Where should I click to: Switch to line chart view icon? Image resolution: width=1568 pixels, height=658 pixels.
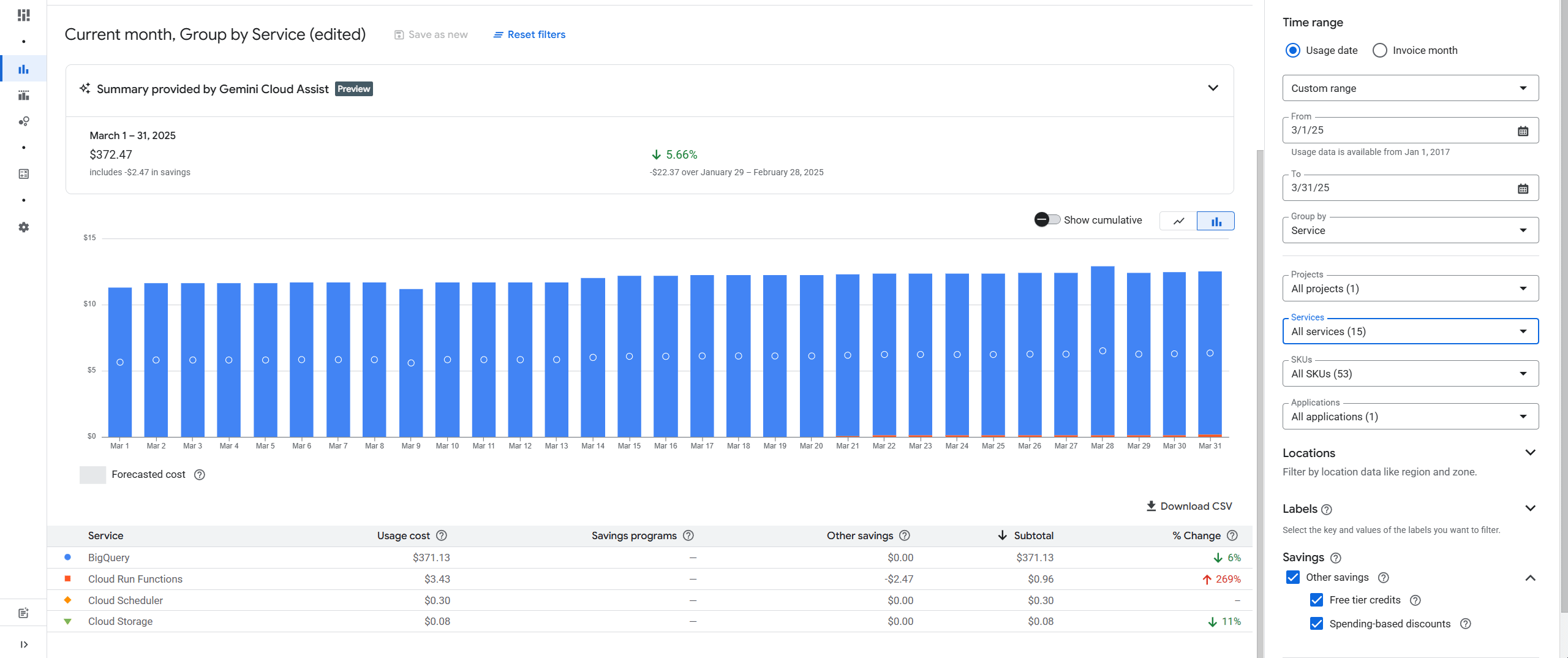1178,221
